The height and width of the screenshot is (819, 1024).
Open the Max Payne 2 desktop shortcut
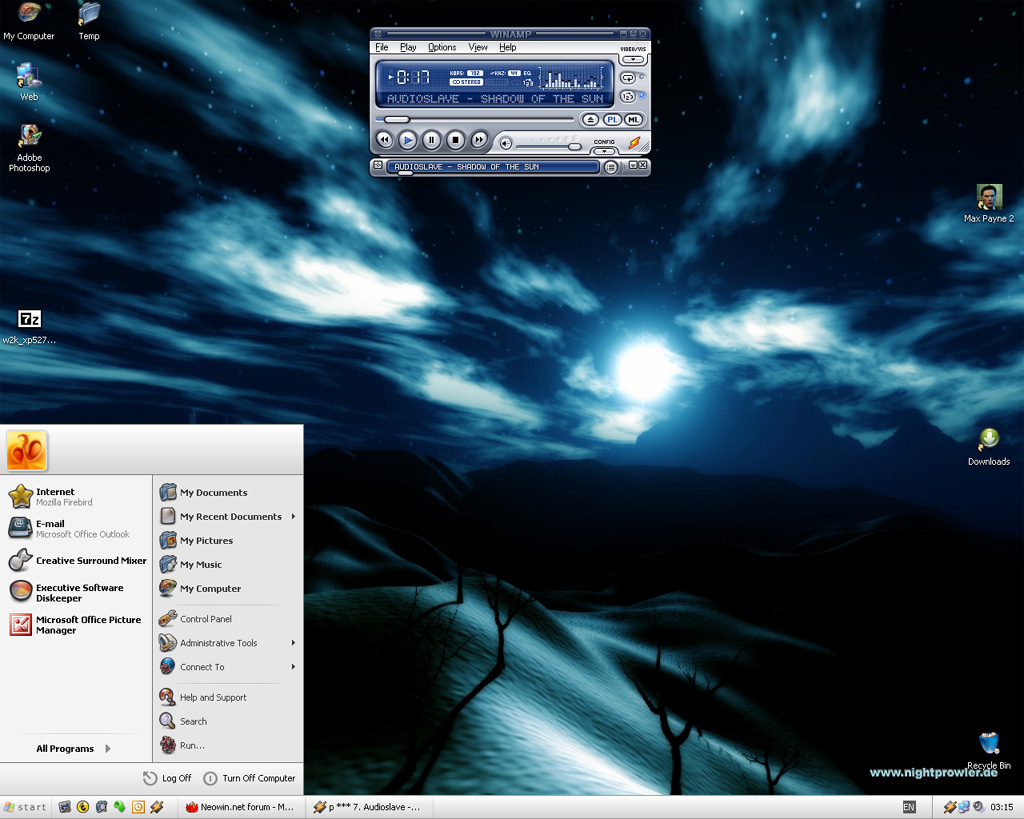click(988, 197)
